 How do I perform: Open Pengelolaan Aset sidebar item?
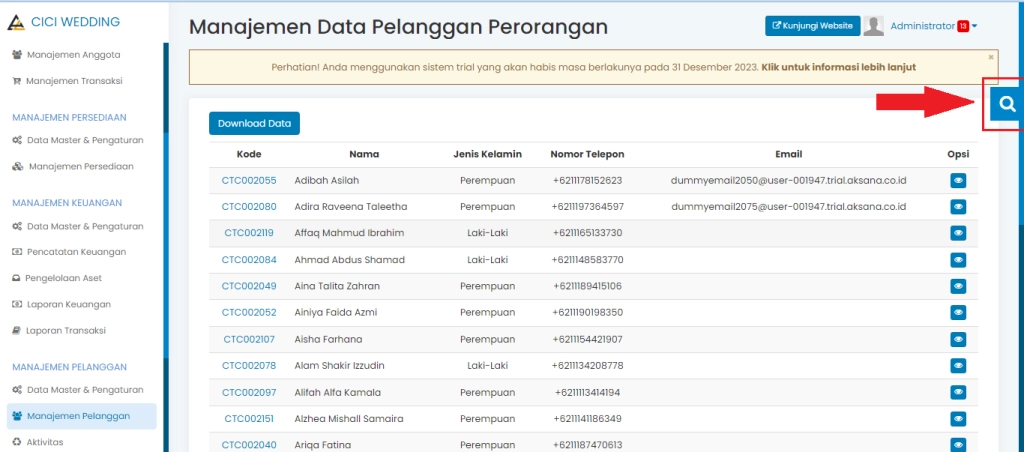pos(57,278)
